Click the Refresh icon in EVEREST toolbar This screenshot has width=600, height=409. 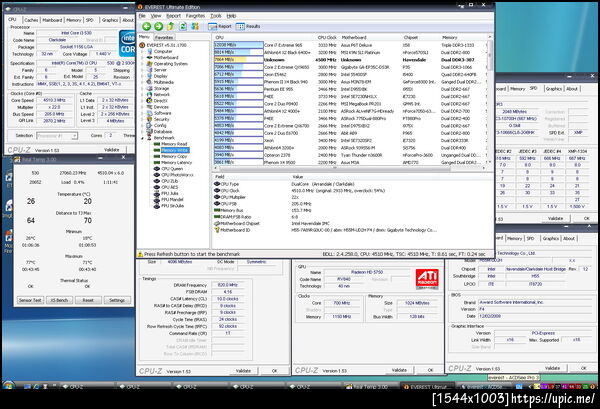(x=183, y=26)
